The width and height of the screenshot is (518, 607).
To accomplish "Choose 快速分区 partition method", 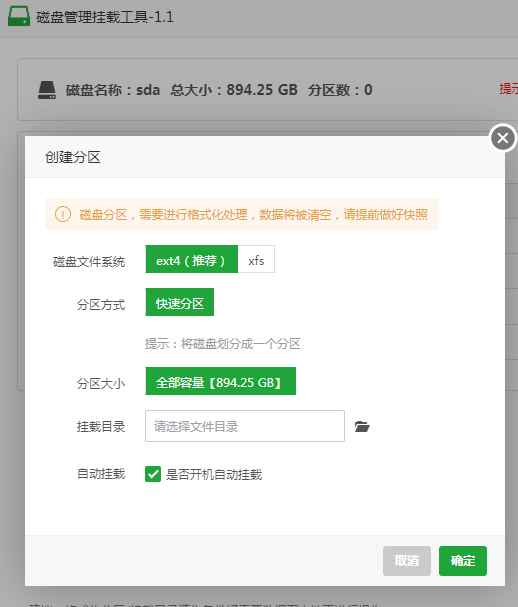I will coord(180,302).
